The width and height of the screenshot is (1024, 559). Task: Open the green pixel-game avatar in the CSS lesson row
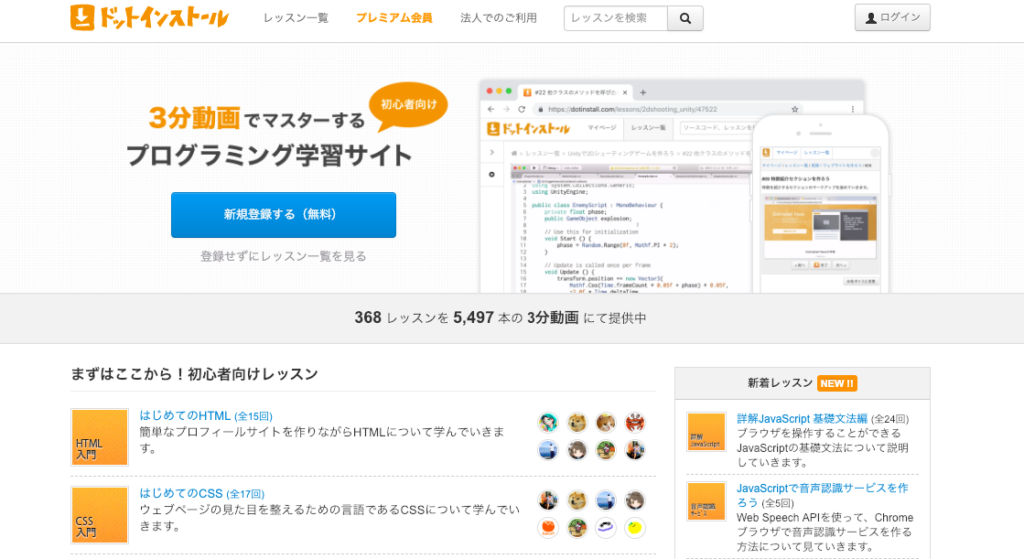577,528
